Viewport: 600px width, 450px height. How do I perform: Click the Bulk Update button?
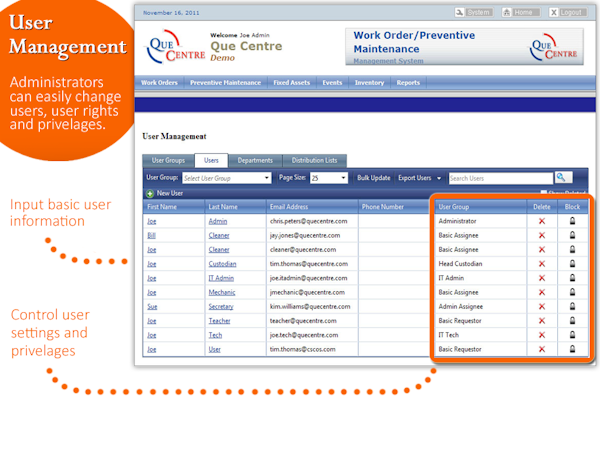(x=374, y=178)
